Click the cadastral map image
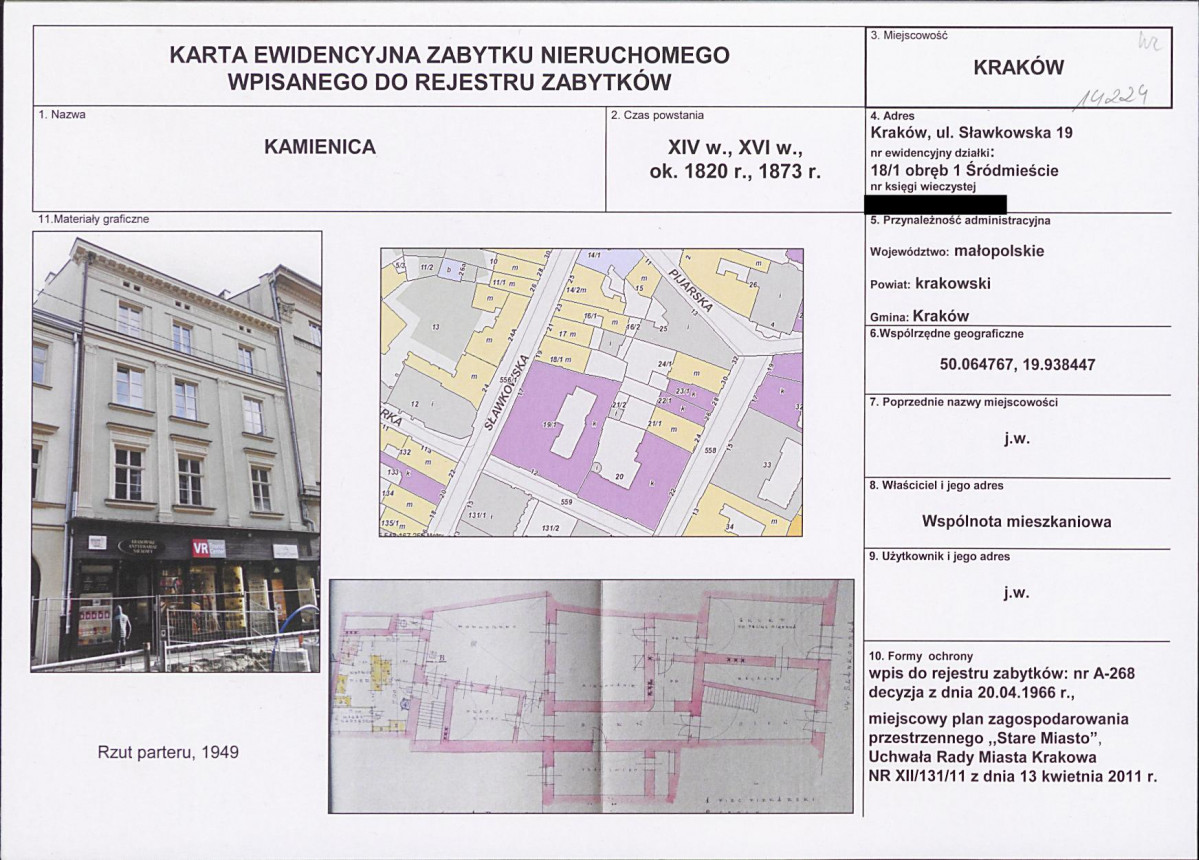Screen dimensions: 1199x860 pos(592,393)
